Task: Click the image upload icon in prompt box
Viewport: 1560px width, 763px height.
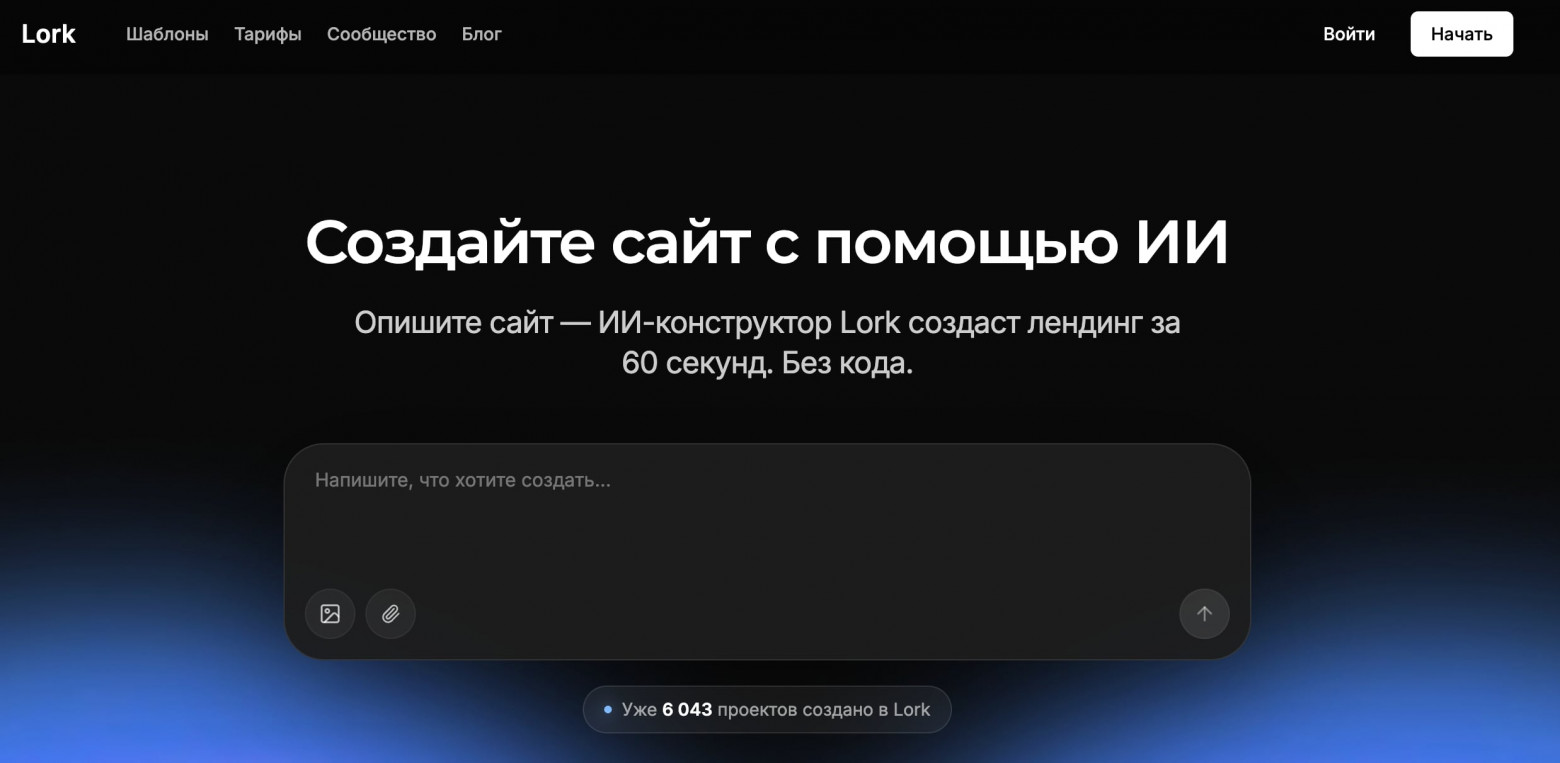Action: point(330,614)
